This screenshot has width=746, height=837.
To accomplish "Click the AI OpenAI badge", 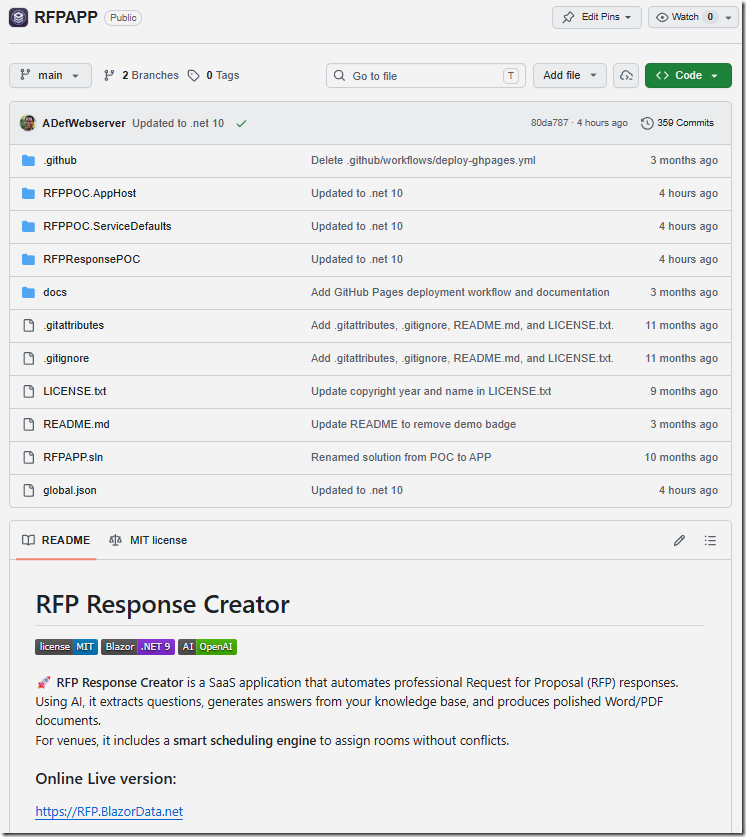I will coord(208,647).
